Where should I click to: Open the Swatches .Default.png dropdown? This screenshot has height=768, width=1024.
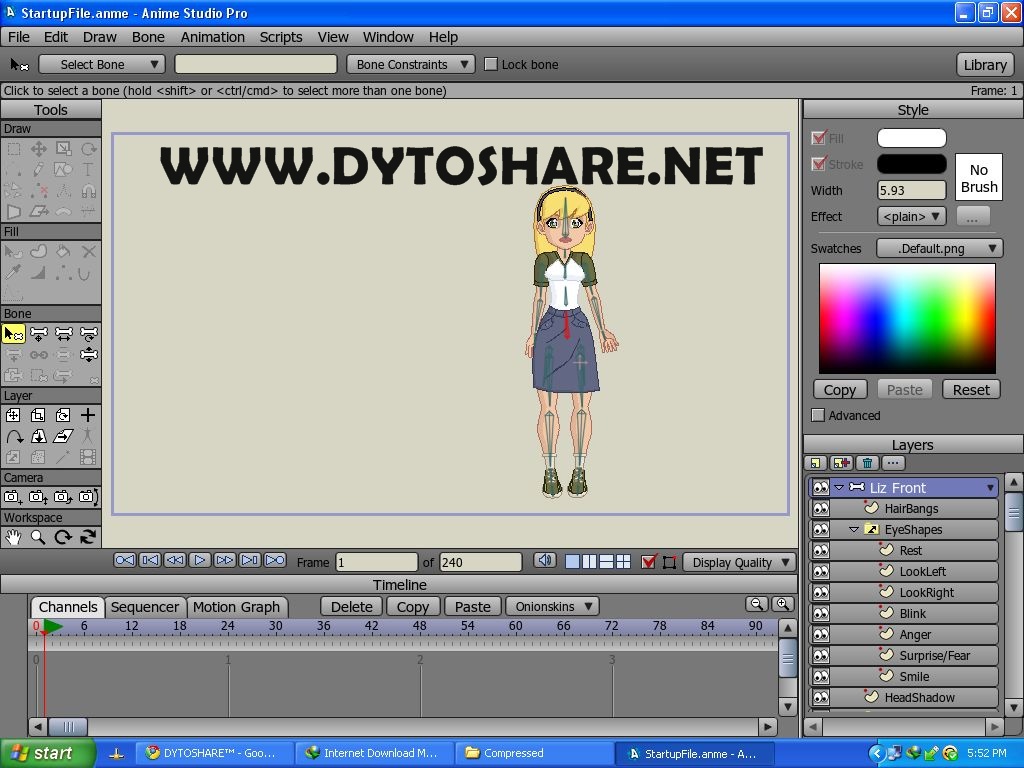[x=939, y=248]
